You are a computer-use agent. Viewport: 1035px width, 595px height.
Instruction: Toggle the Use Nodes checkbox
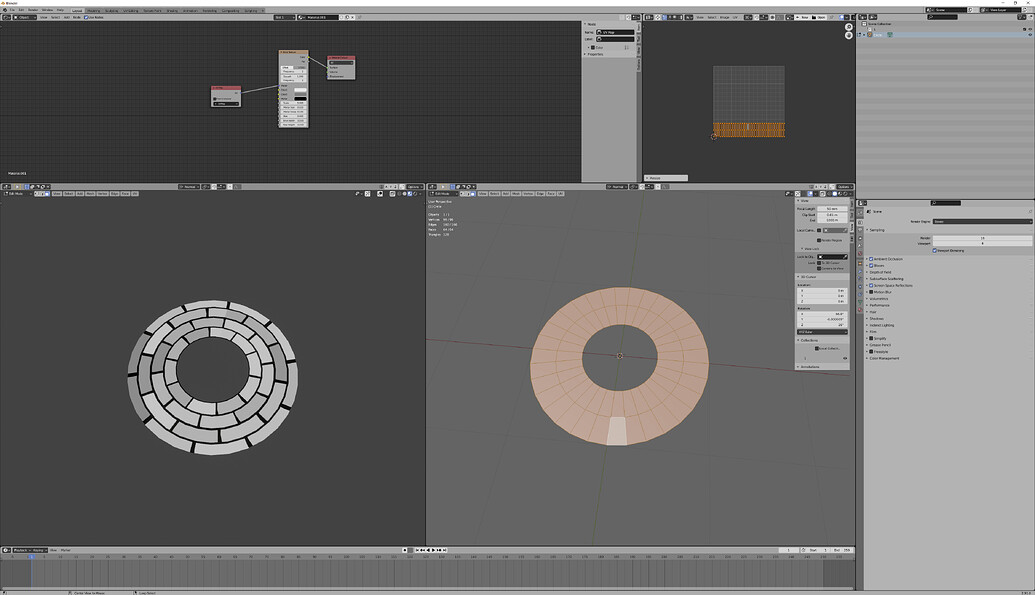pyautogui.click(x=86, y=17)
